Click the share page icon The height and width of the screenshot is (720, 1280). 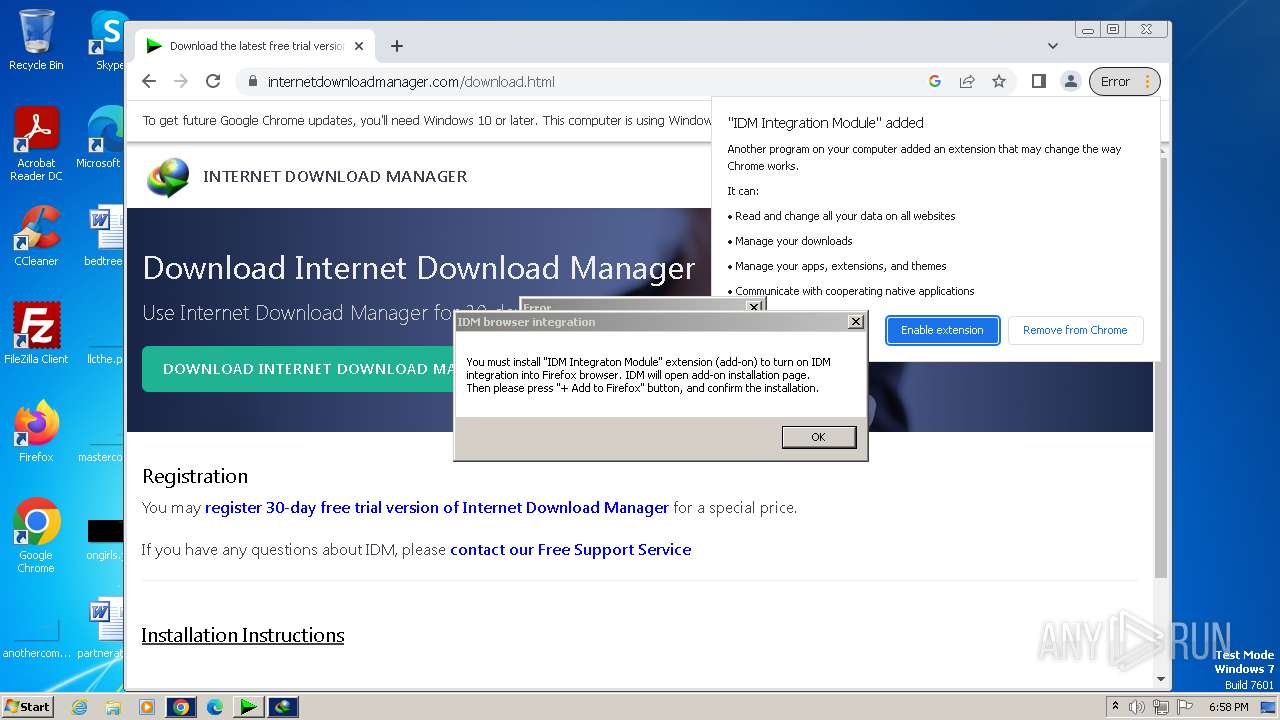coord(967,81)
